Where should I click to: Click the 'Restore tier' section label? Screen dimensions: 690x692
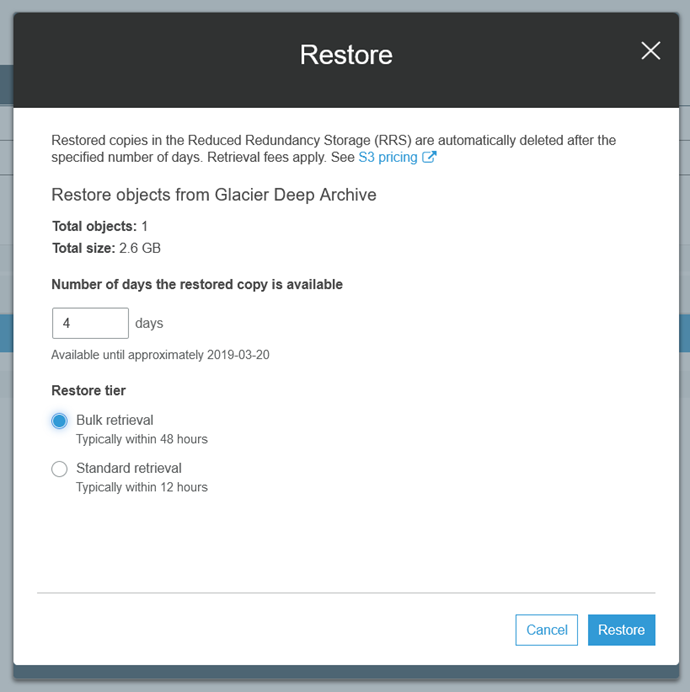click(x=89, y=391)
